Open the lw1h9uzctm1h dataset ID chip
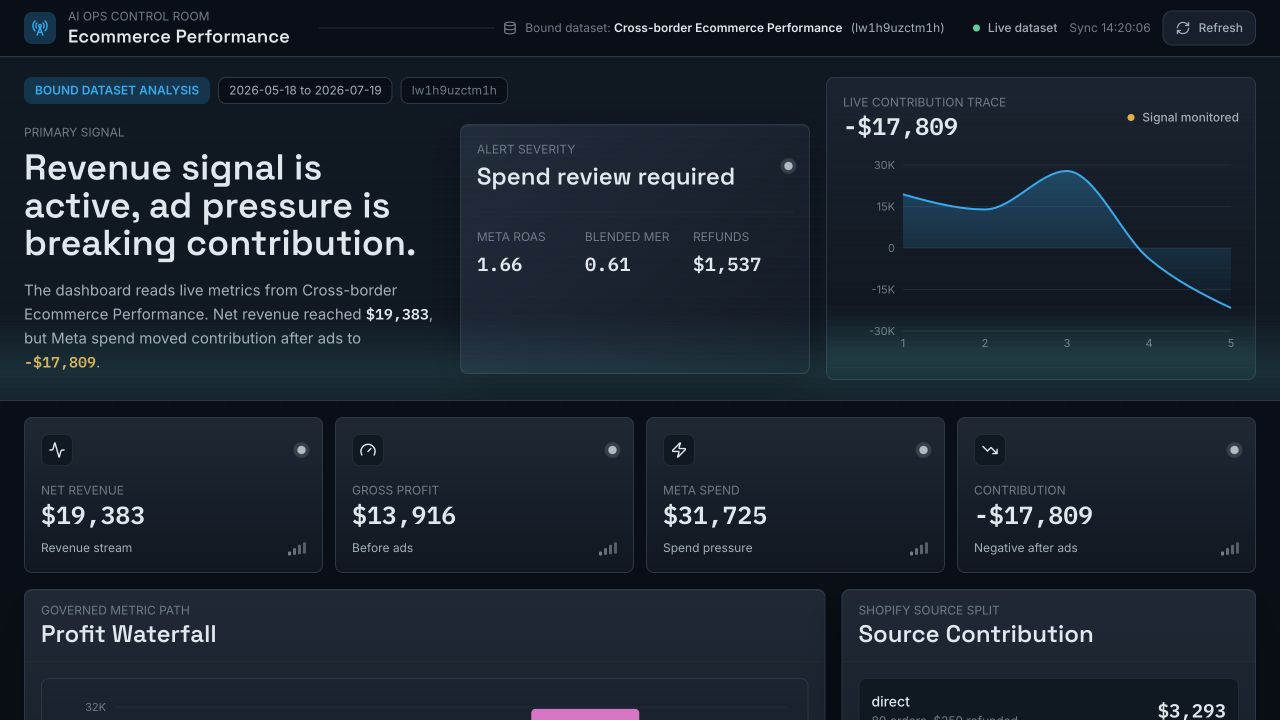The width and height of the screenshot is (1280, 720). pos(454,90)
